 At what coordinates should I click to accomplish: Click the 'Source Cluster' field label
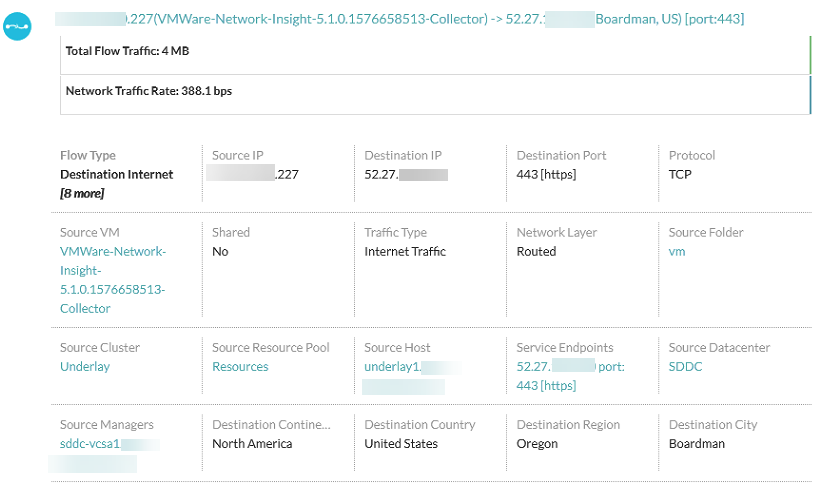(100, 347)
